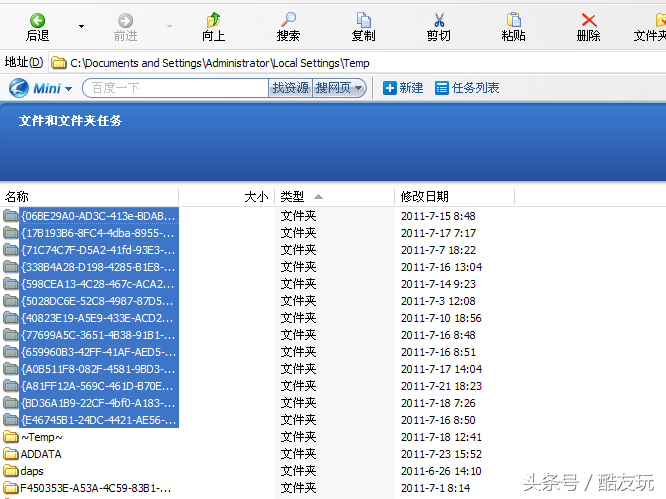Click folder icon beside ~Temp~

click(x=11, y=437)
